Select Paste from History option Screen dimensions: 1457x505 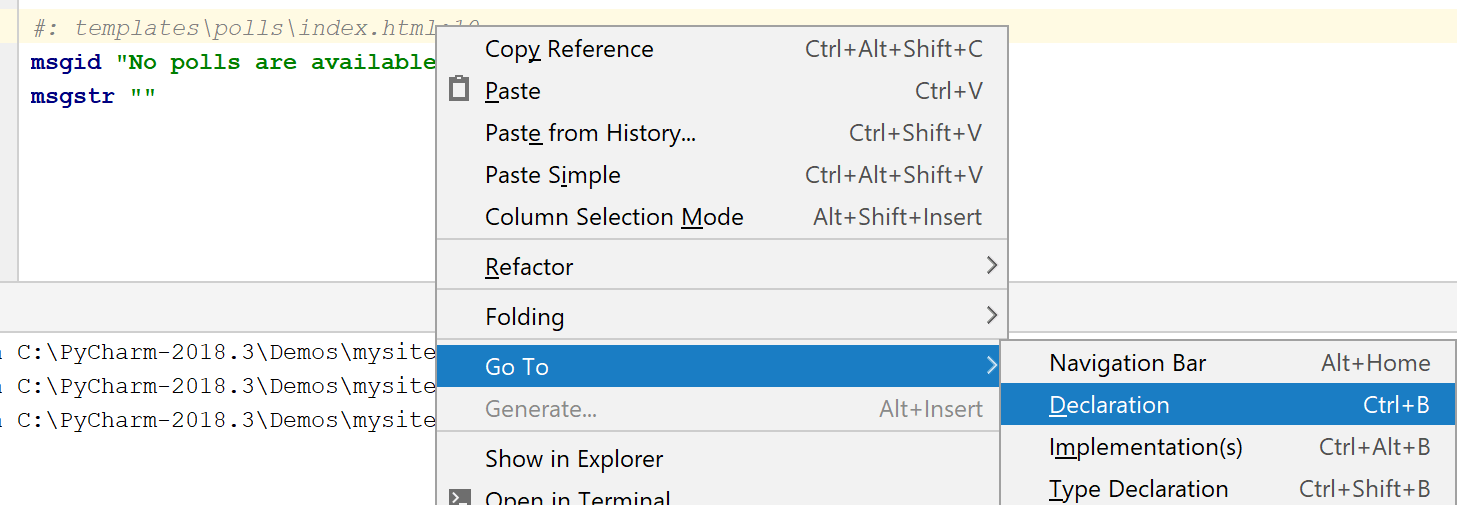click(x=590, y=133)
